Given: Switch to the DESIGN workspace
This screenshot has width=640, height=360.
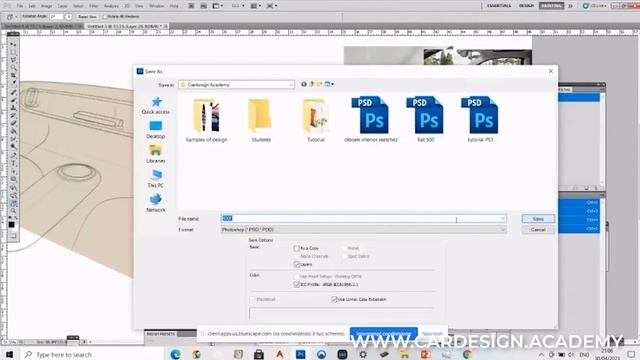Looking at the screenshot, I should [x=526, y=6].
